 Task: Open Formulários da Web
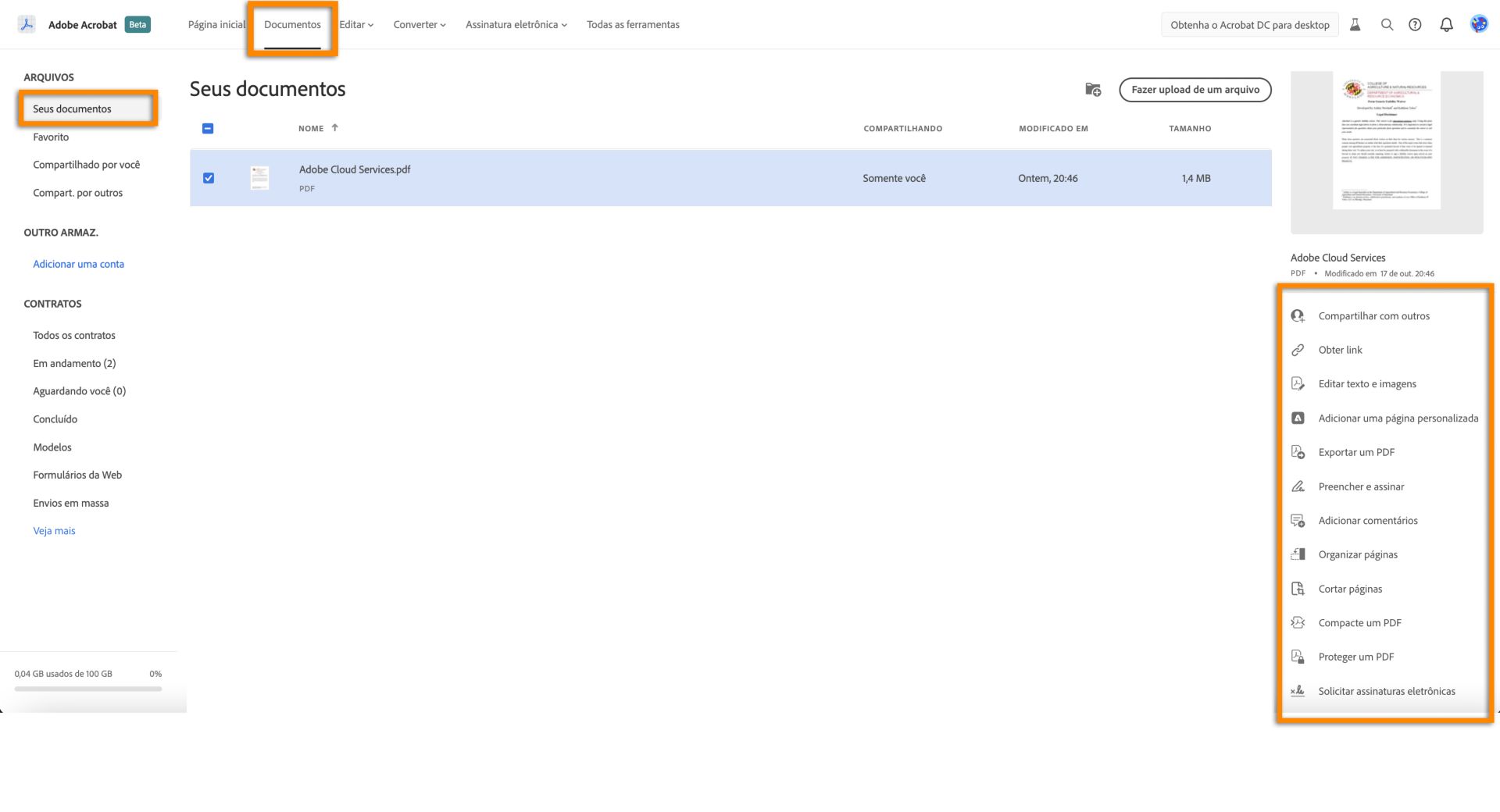pos(77,475)
